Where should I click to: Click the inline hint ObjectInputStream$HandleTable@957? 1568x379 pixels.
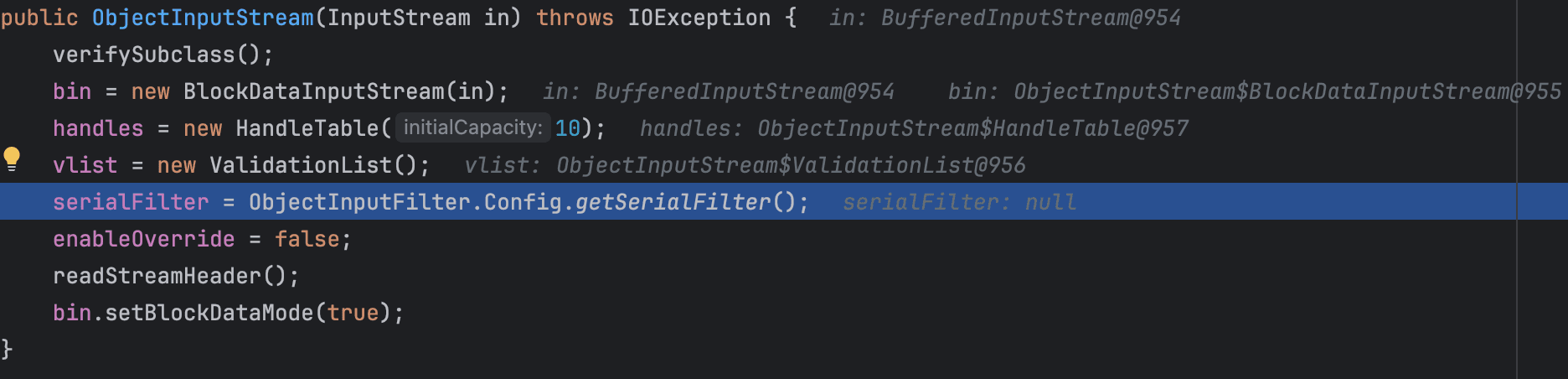point(972,128)
